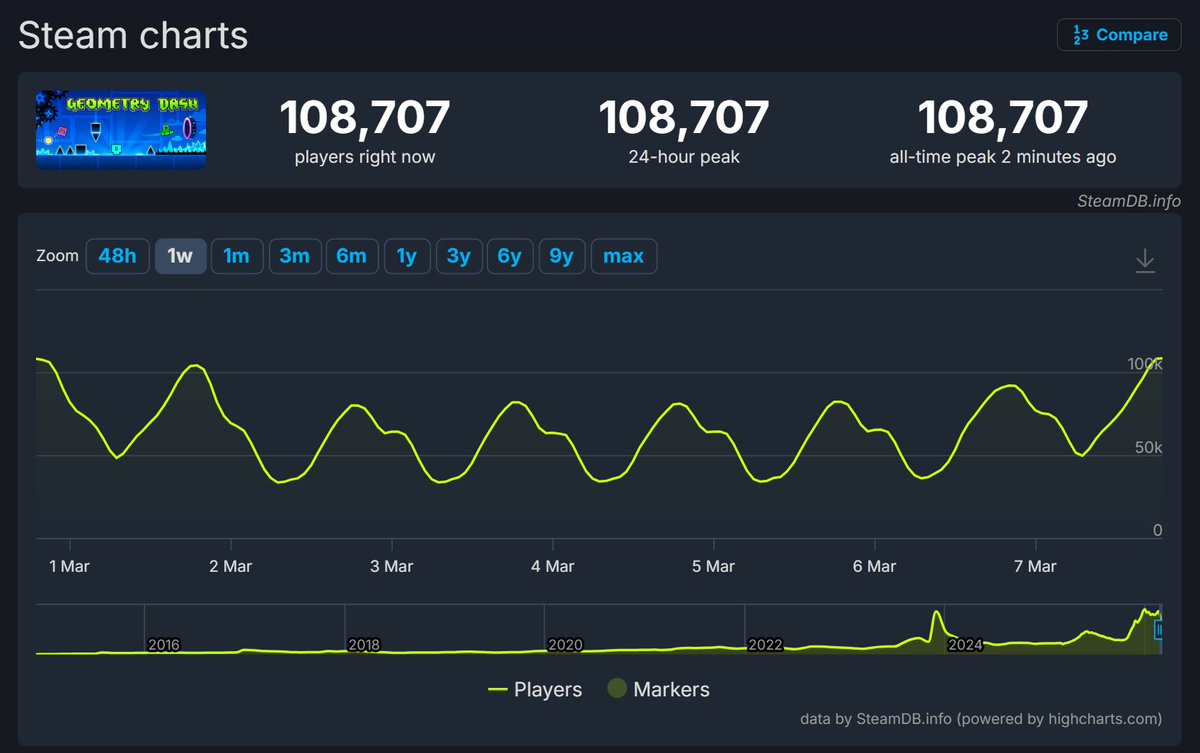
Task: Set chart zoom to 6m
Action: pos(351,256)
